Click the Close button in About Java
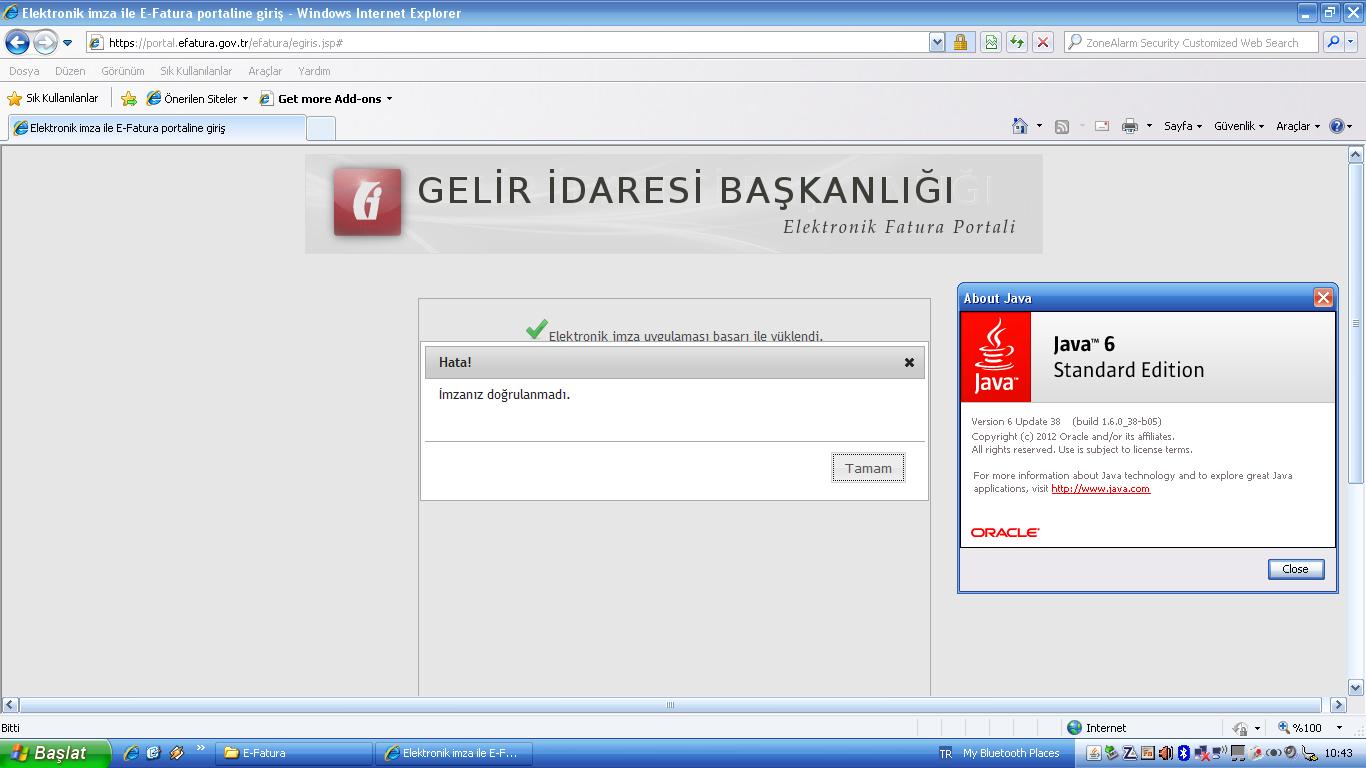The width and height of the screenshot is (1366, 768). click(x=1295, y=569)
